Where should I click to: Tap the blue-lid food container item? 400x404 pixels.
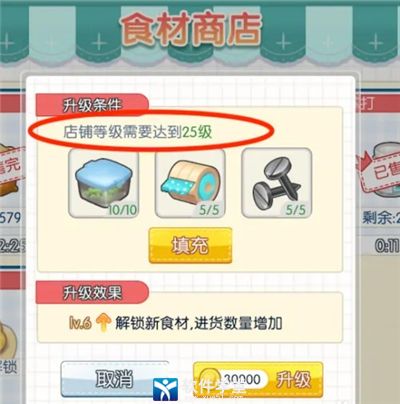[103, 183]
